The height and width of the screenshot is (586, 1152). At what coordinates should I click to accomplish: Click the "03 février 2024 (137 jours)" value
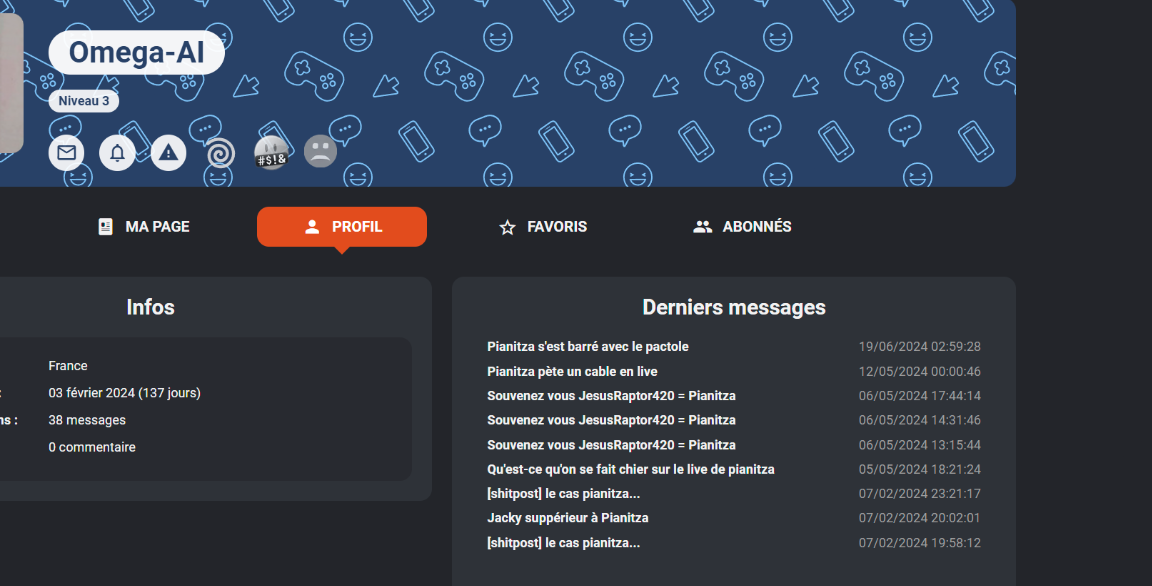pos(124,393)
